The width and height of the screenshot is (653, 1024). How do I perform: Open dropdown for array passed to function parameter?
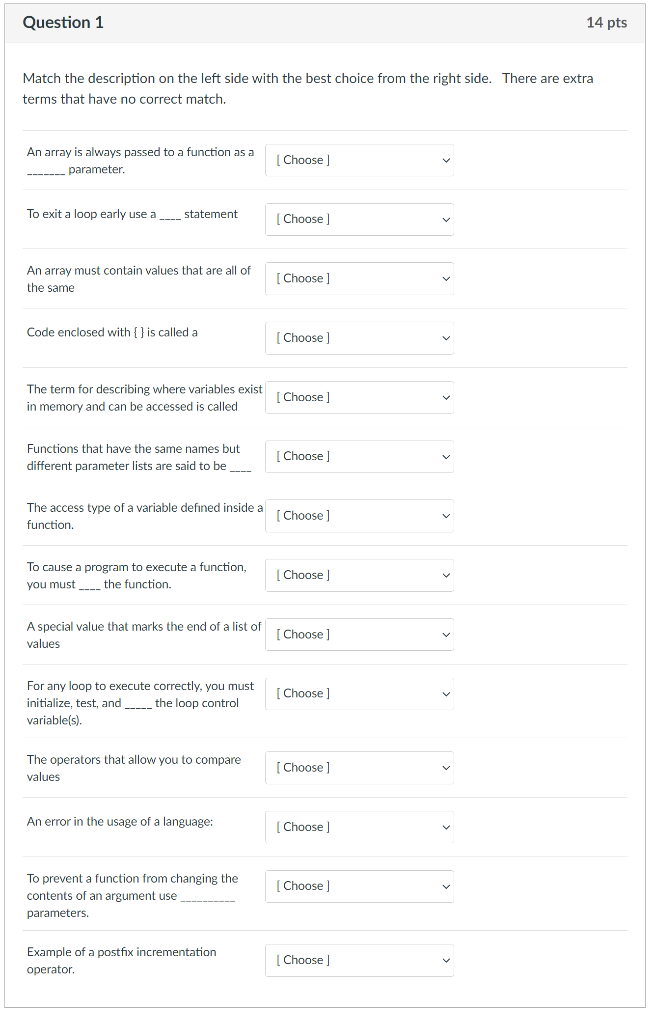point(359,160)
